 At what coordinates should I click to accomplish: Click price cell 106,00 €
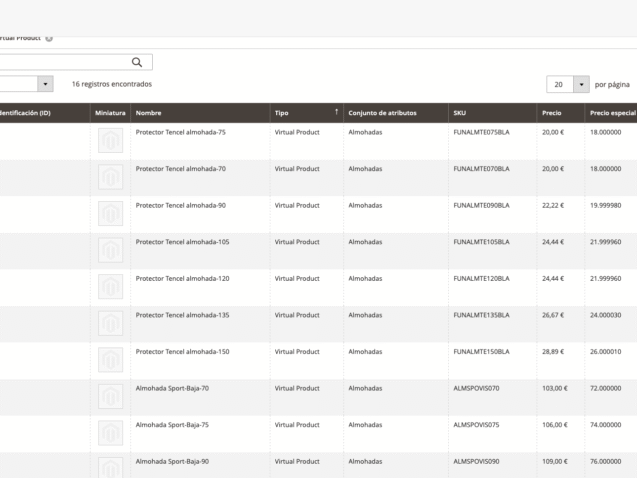tap(555, 425)
